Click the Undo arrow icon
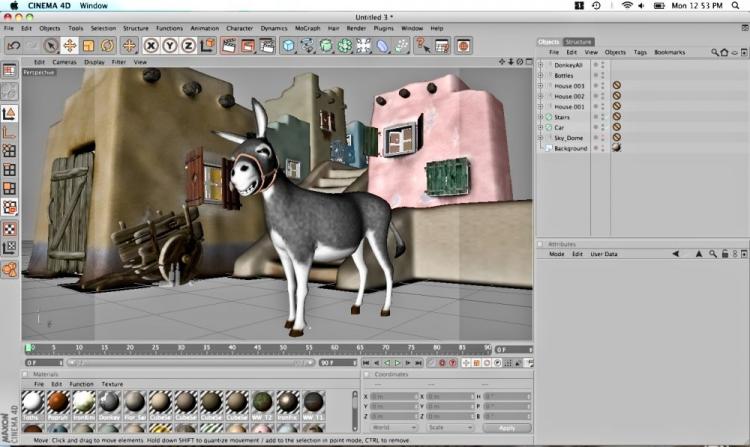 pos(13,46)
